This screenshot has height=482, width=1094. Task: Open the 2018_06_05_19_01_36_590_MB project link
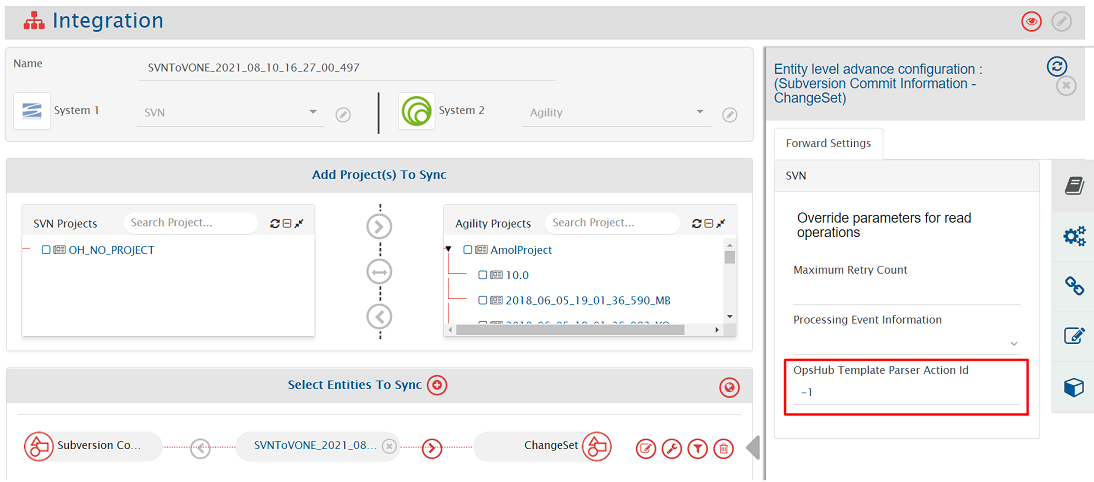tap(587, 300)
